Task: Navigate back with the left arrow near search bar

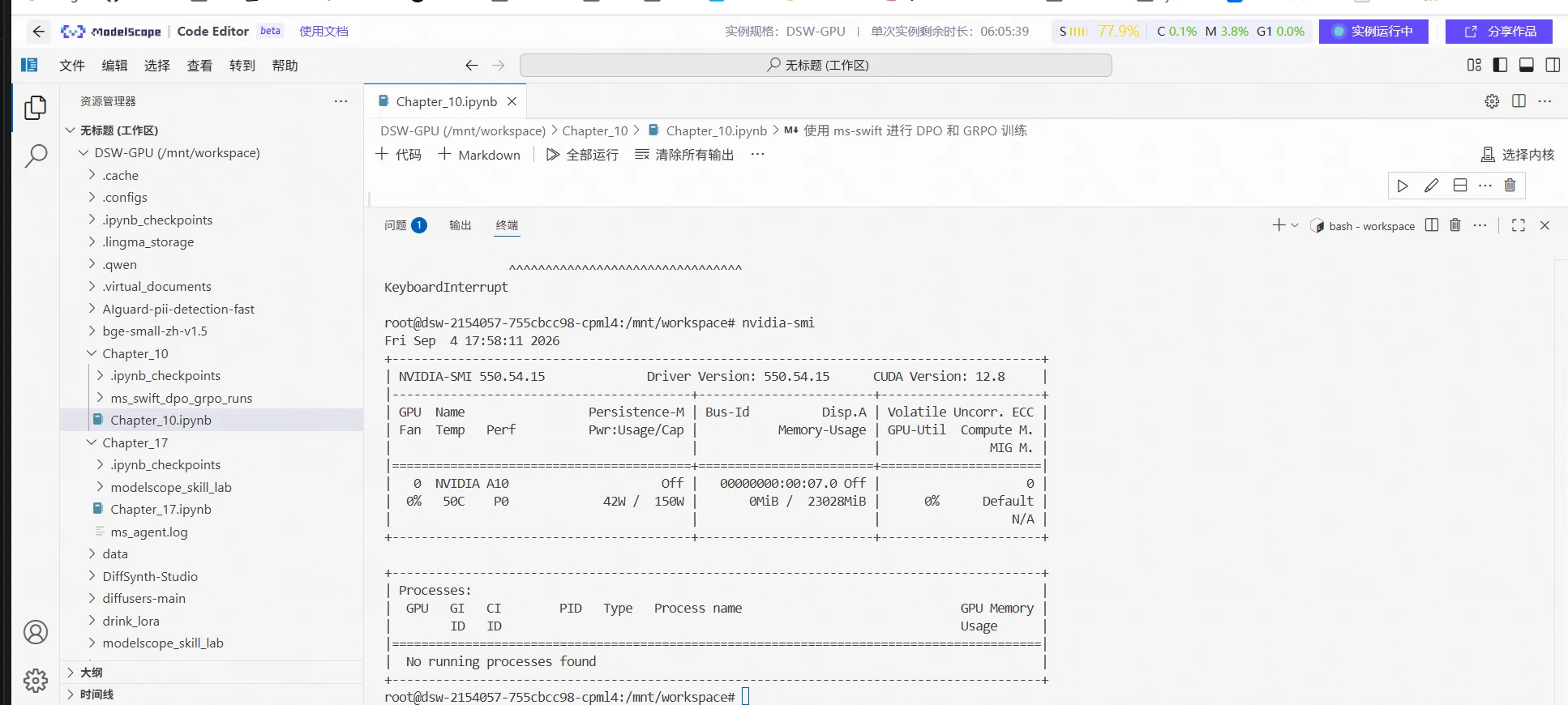Action: pyautogui.click(x=472, y=66)
